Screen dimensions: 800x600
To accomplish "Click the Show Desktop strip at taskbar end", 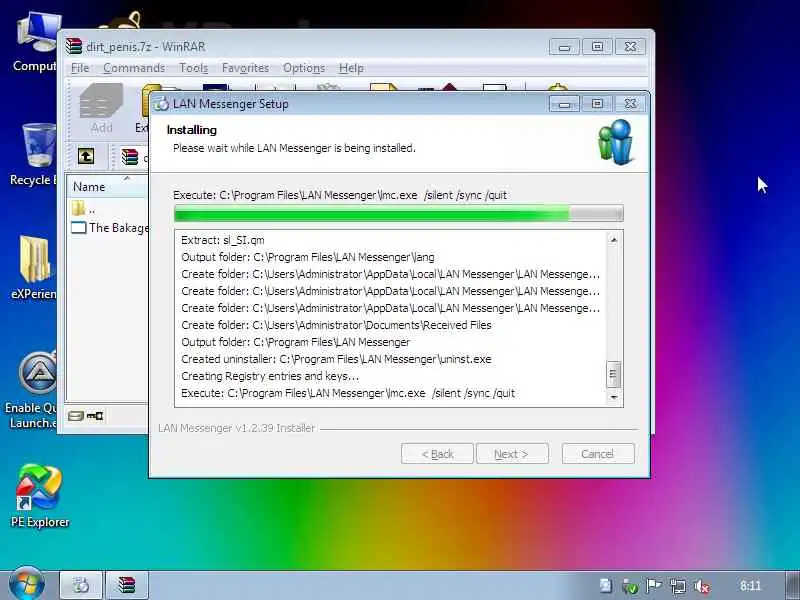I will click(x=792, y=586).
